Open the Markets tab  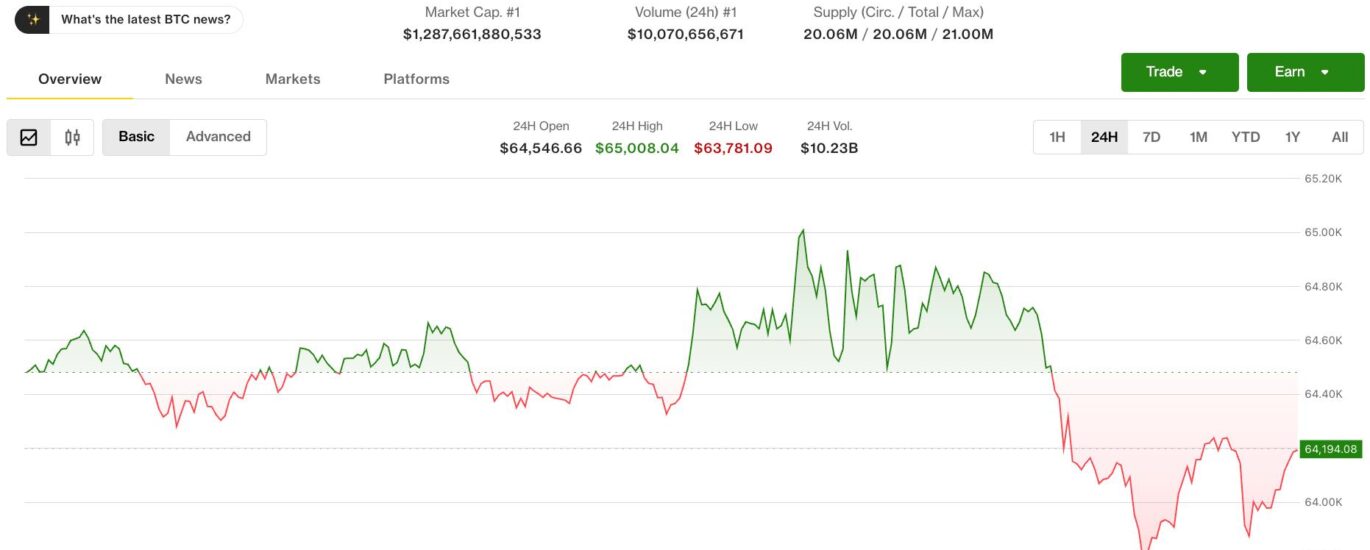pyautogui.click(x=293, y=79)
